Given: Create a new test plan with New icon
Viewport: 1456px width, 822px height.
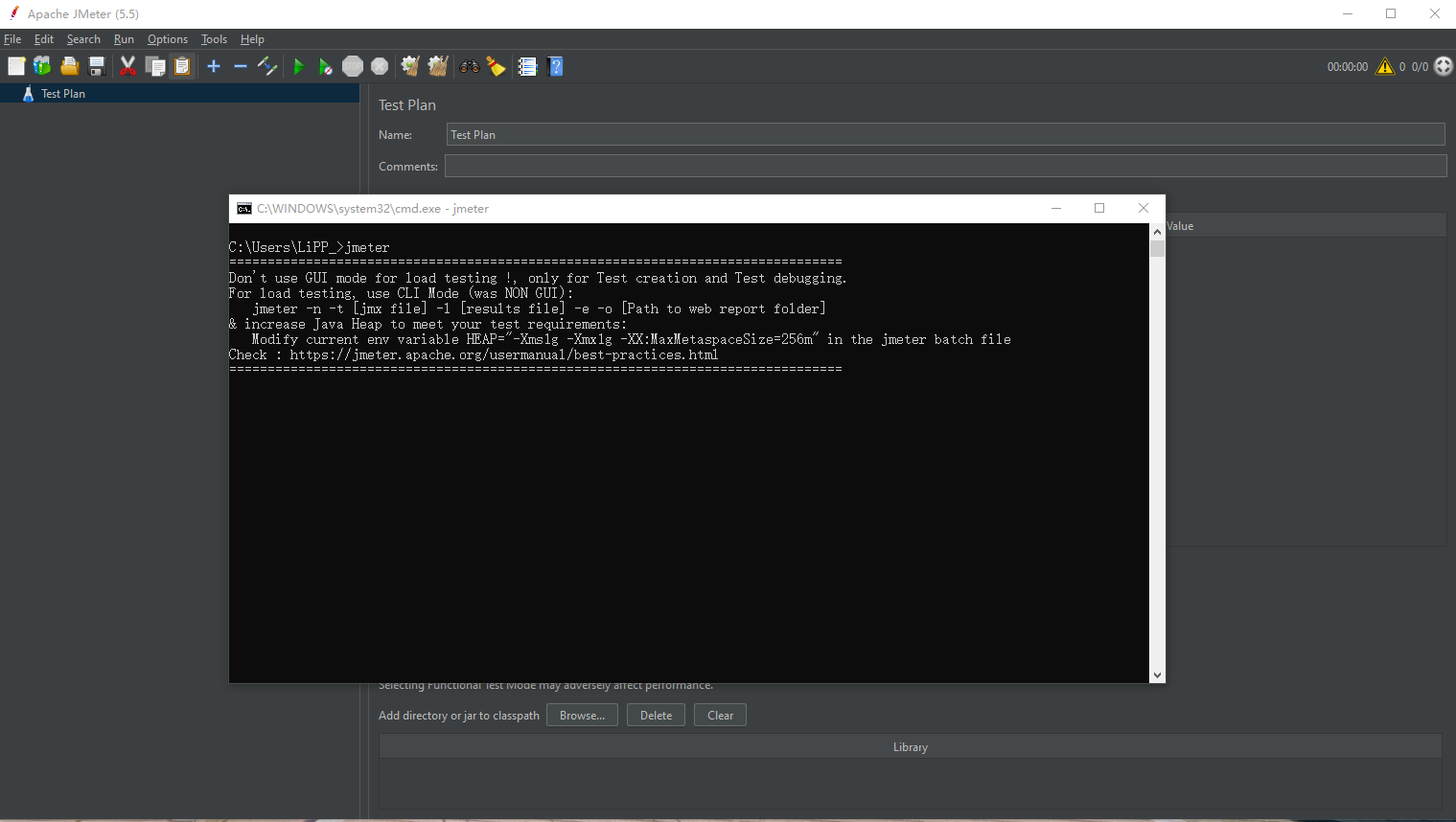Looking at the screenshot, I should point(16,66).
